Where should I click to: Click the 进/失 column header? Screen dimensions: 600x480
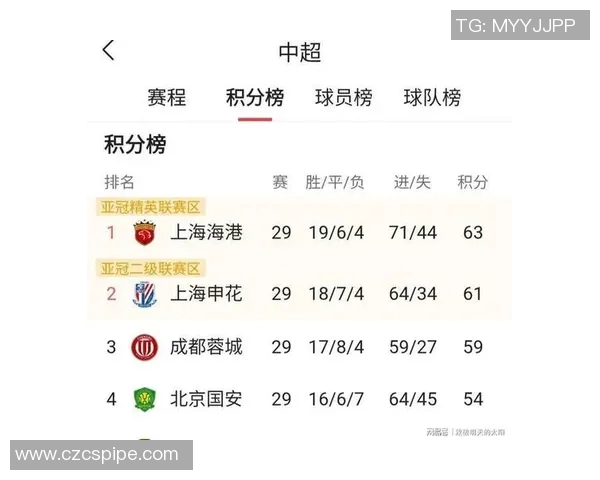412,182
